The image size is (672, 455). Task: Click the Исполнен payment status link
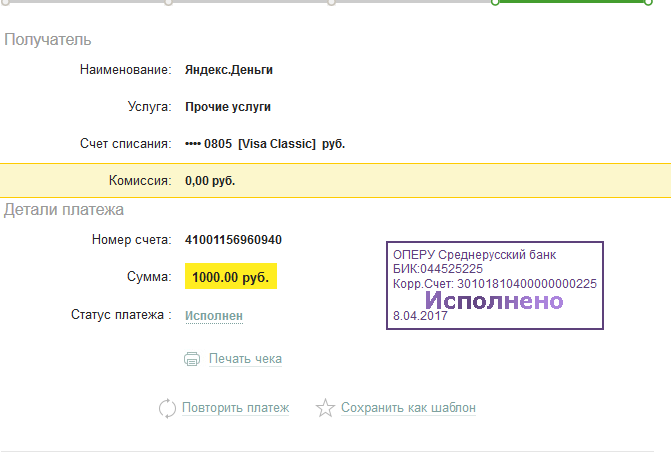(214, 316)
